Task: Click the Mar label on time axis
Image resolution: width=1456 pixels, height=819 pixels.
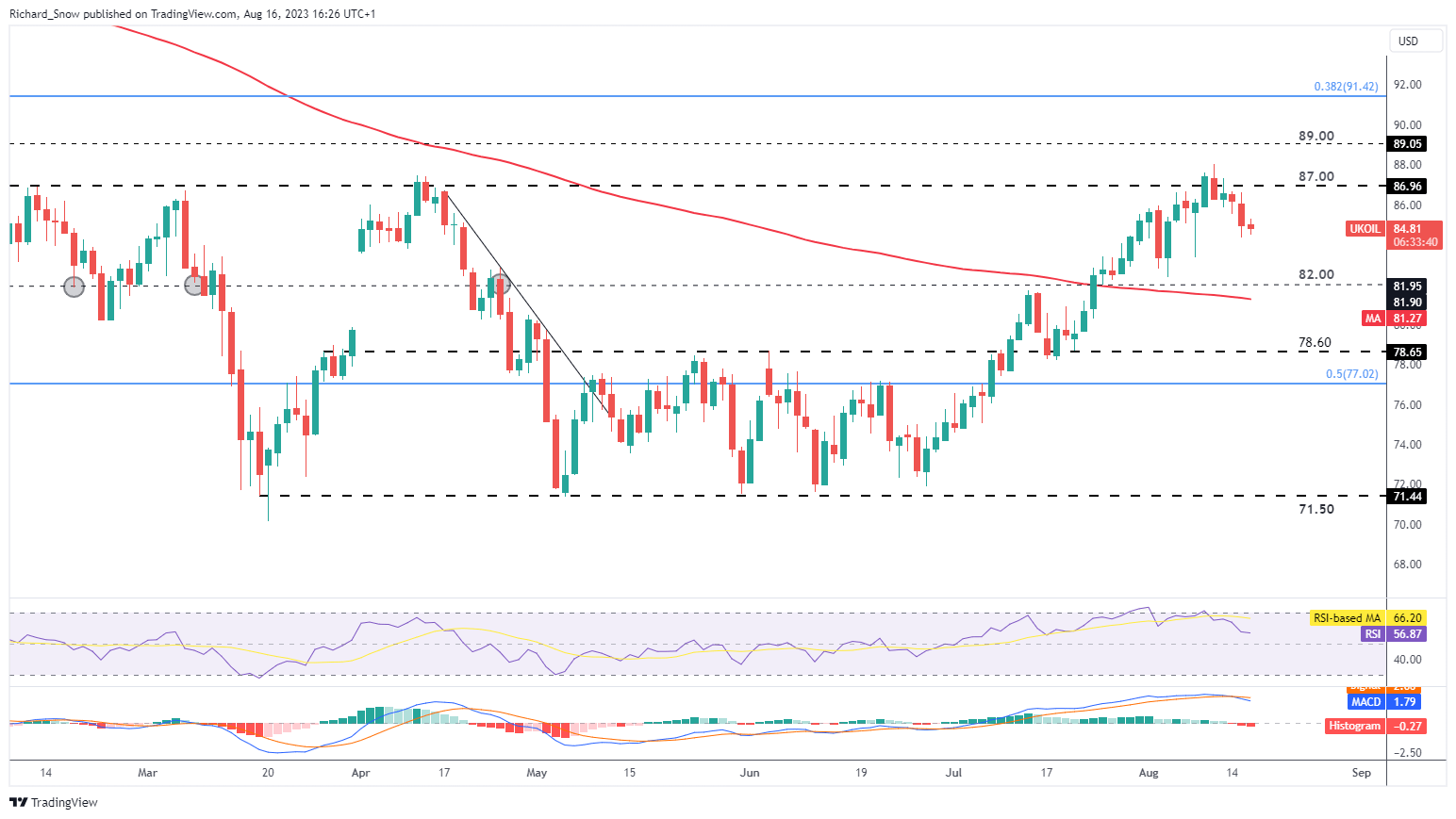Action: click(147, 773)
